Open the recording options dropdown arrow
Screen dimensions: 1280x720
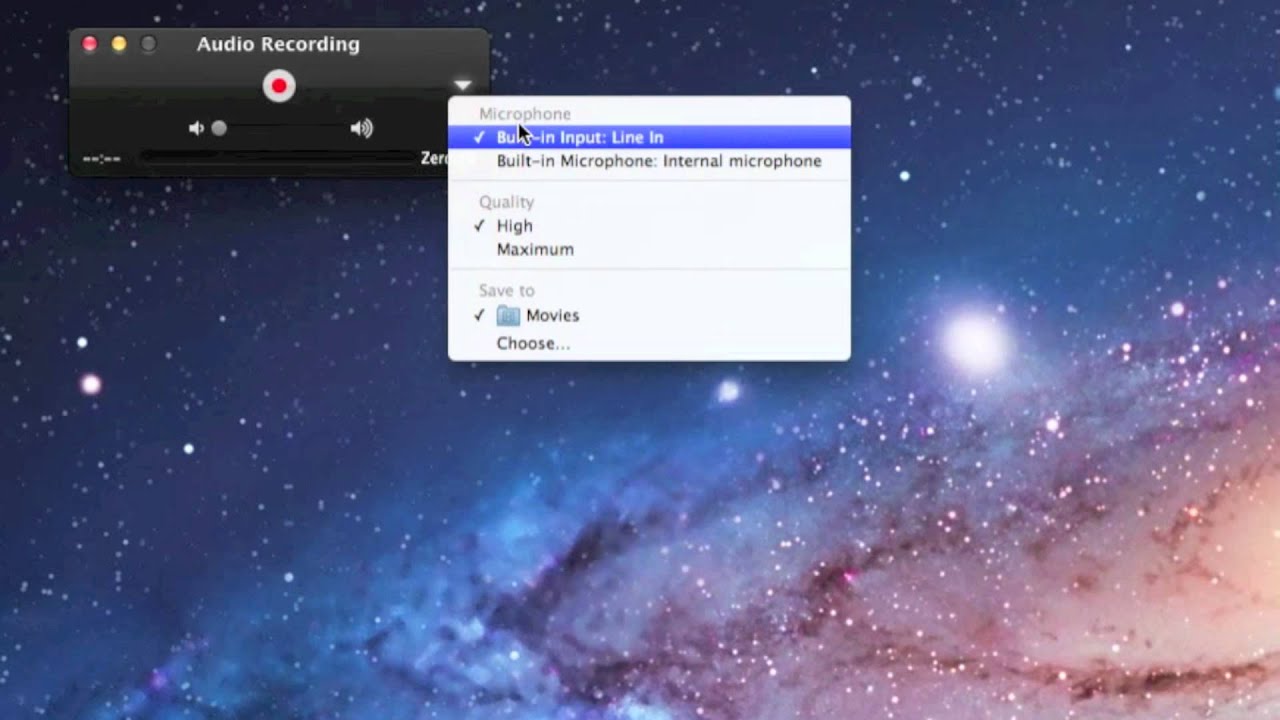point(462,85)
